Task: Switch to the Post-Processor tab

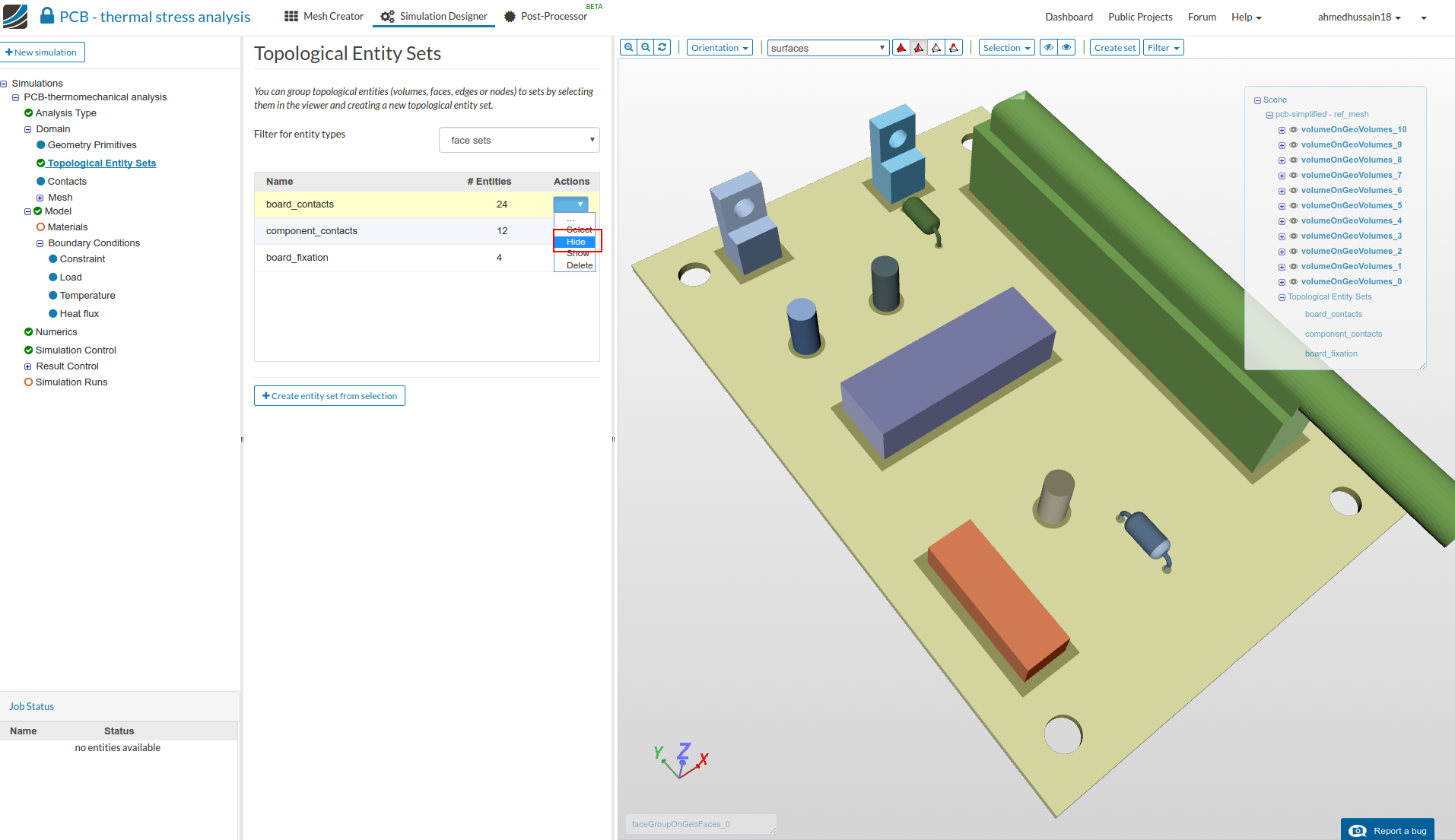Action: click(553, 16)
